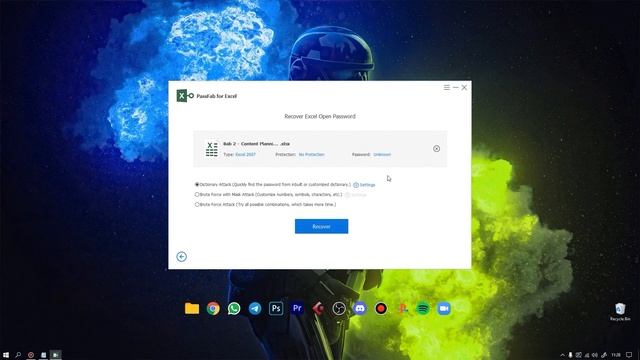Go back using the circled arrow icon
The image size is (640, 360).
[182, 256]
